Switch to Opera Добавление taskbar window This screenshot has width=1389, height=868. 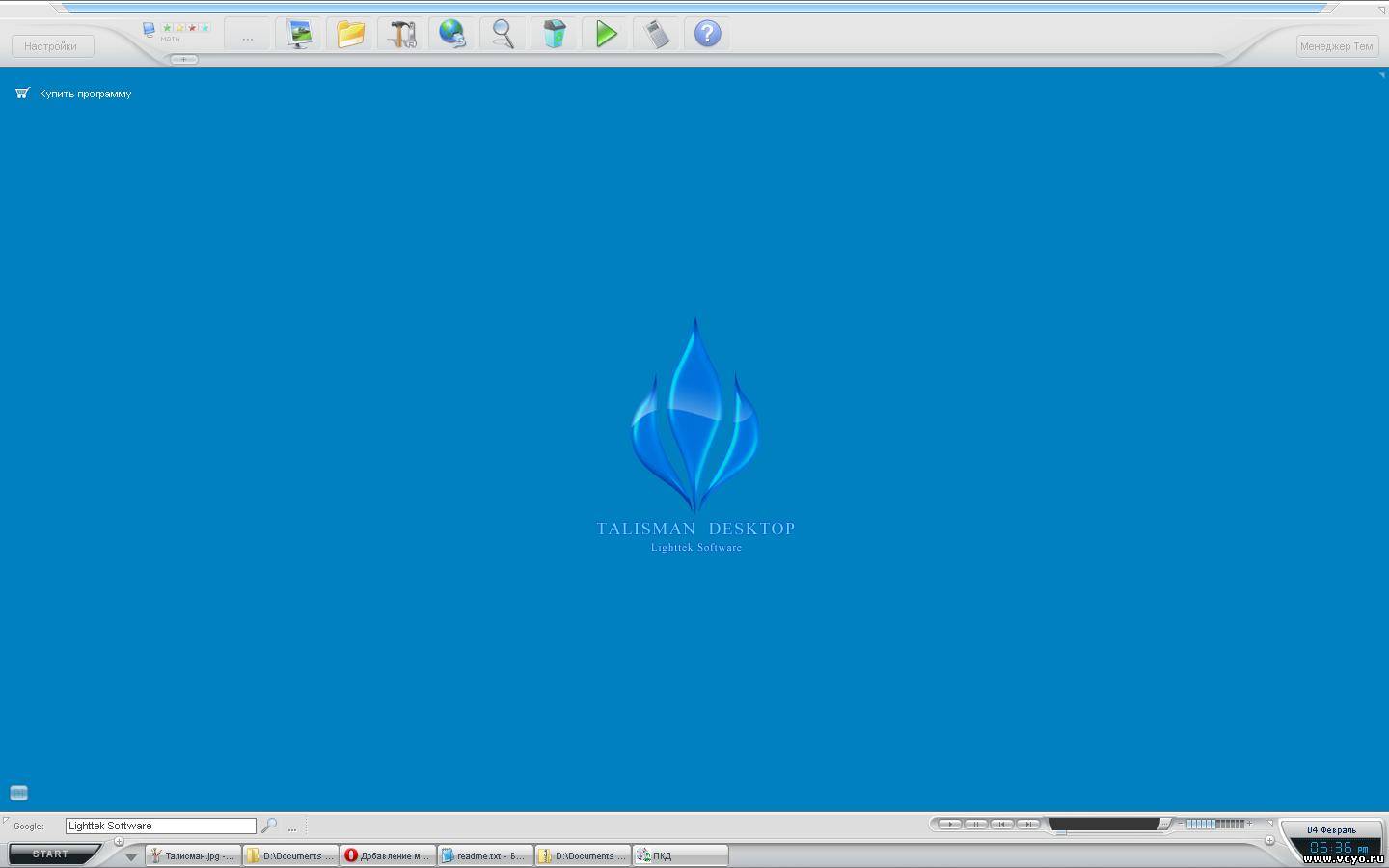pos(388,855)
